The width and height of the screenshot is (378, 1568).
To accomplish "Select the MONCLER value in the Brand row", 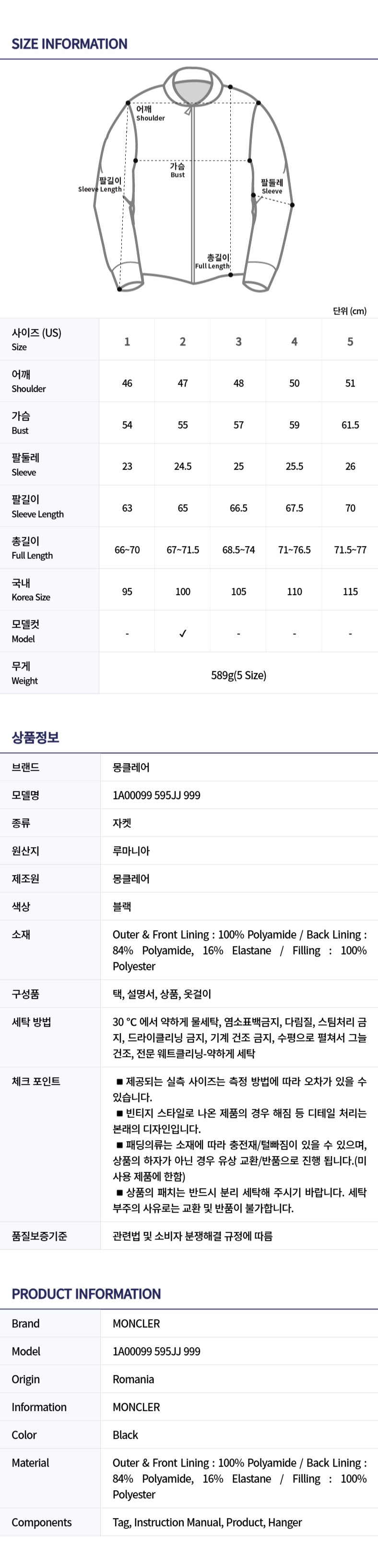I will click(136, 1323).
